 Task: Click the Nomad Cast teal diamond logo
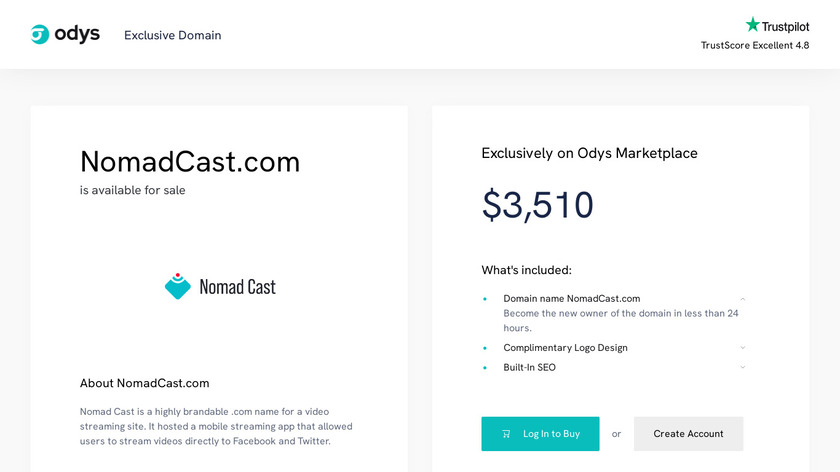(178, 286)
